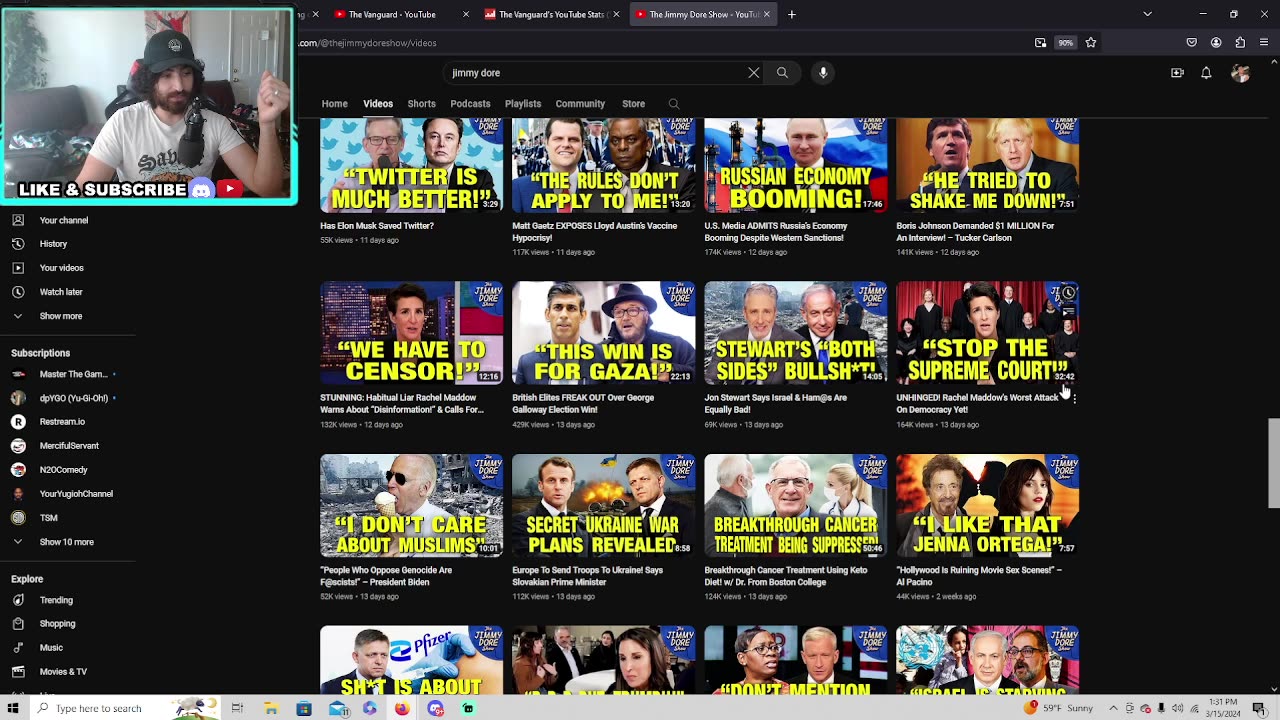This screenshot has width=1280, height=720.
Task: Open Microsoft Store from the taskbar
Action: click(304, 708)
